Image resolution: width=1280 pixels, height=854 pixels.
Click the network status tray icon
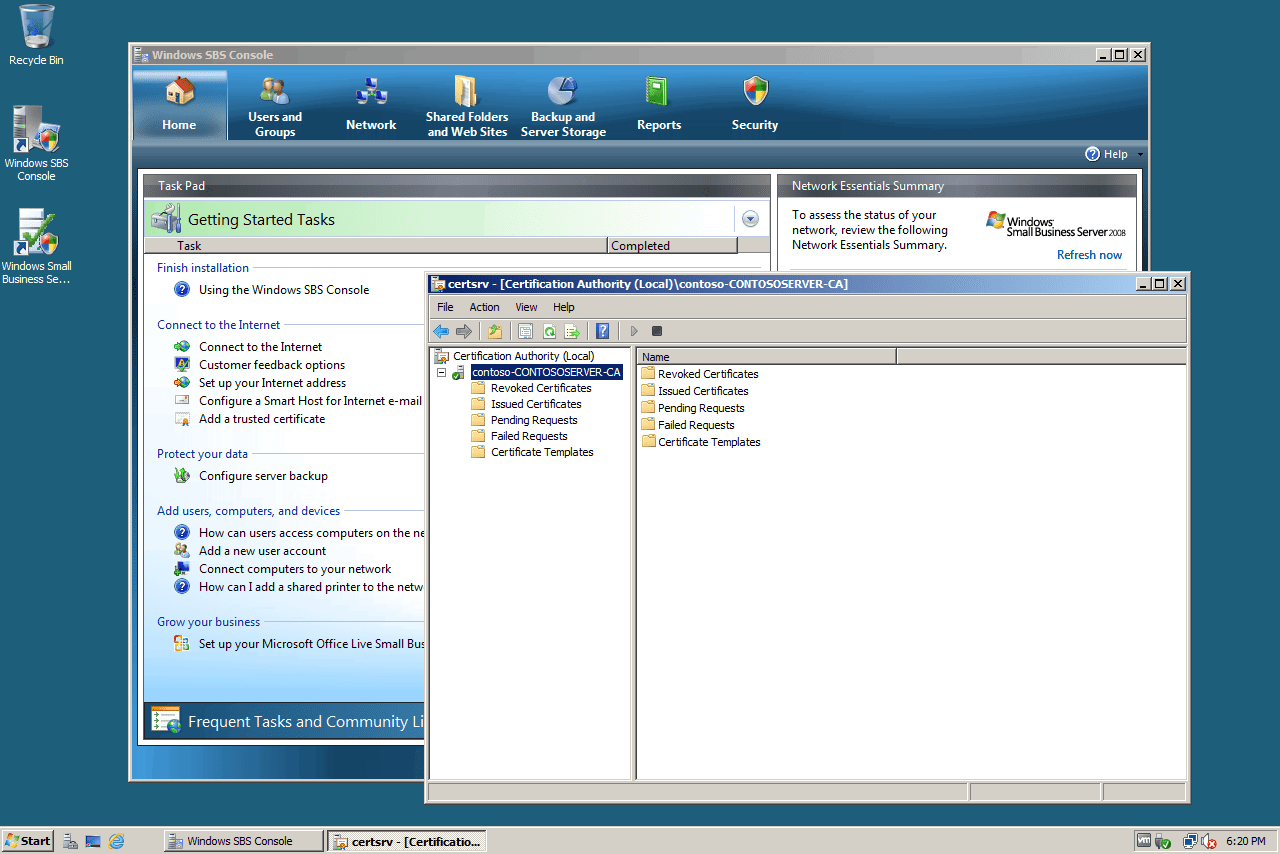coord(1189,841)
